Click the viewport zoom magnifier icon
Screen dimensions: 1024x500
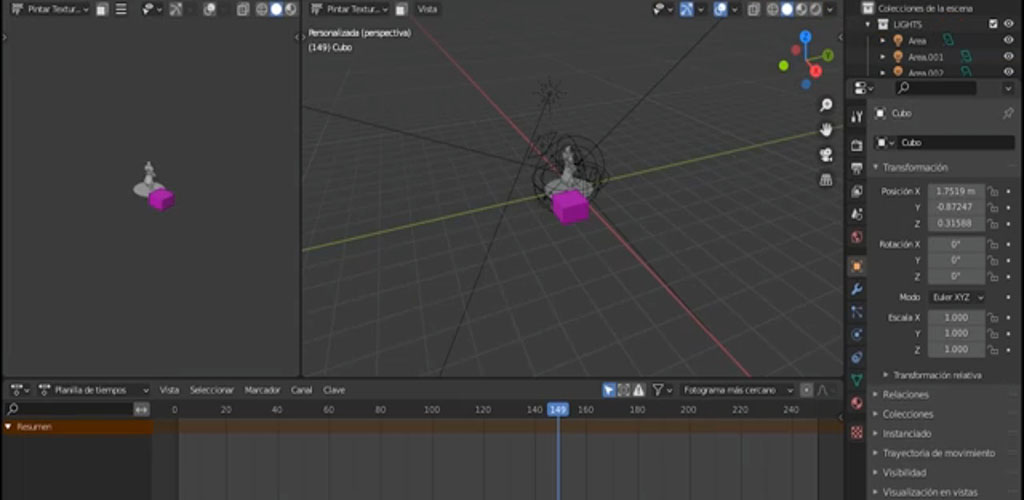826,105
